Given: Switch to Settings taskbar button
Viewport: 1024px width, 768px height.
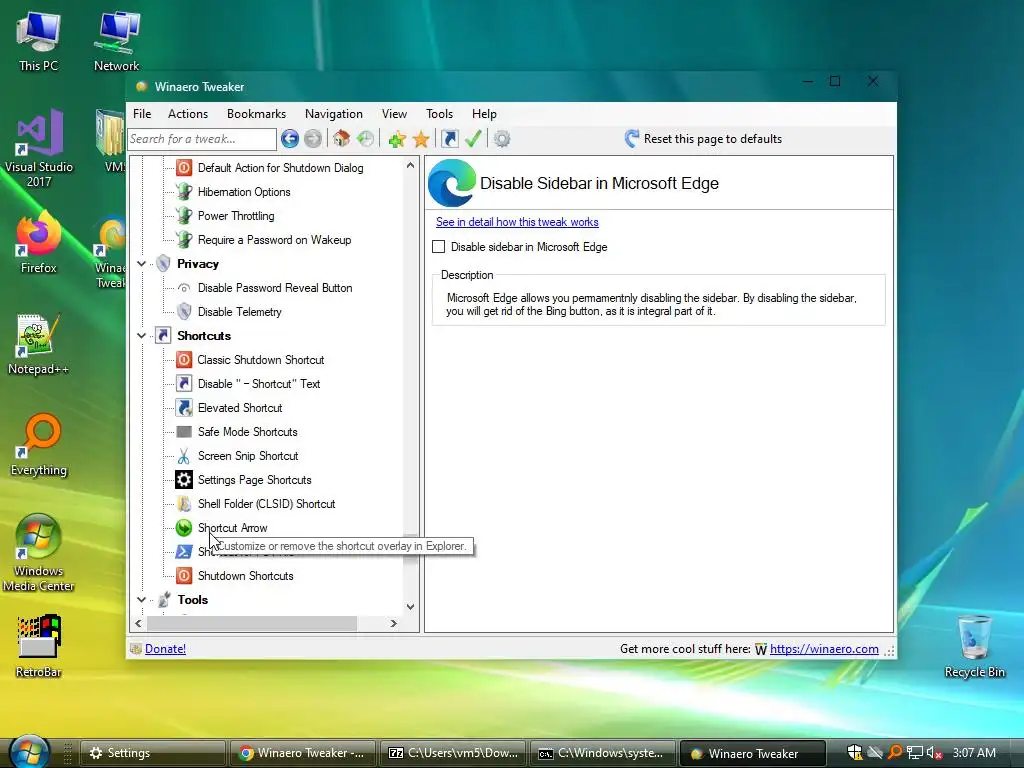Looking at the screenshot, I should [153, 753].
